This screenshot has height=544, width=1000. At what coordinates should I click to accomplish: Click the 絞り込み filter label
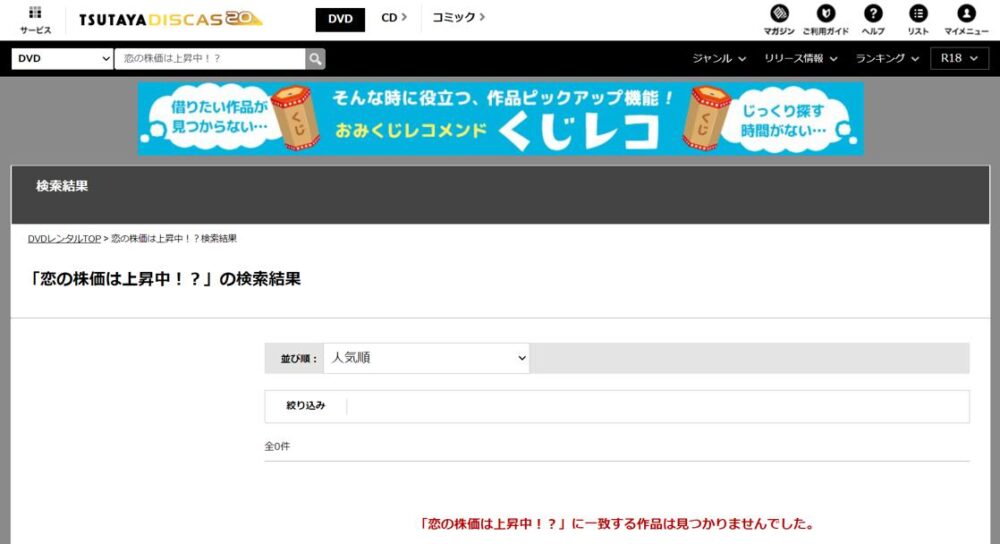(x=305, y=406)
